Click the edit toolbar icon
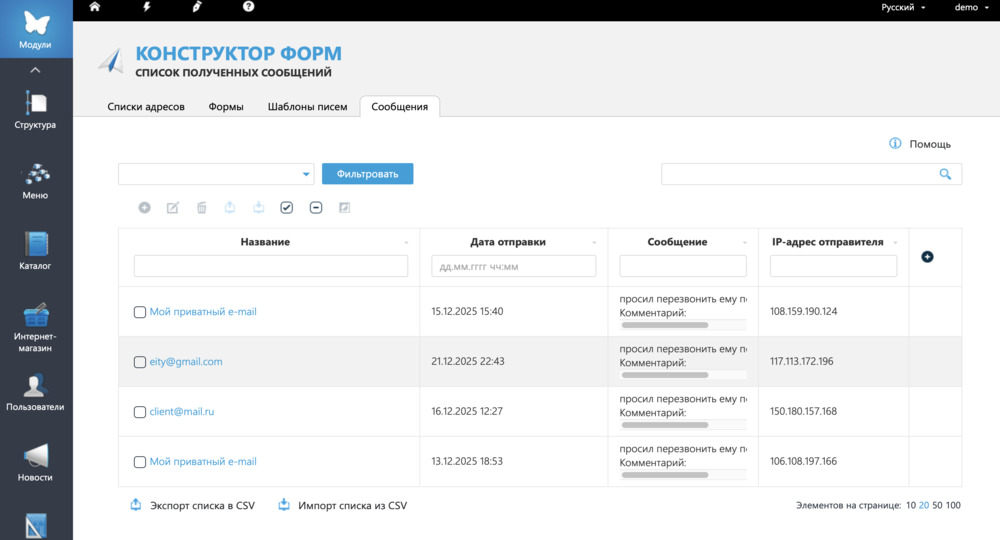The height and width of the screenshot is (540, 1000). click(x=173, y=207)
